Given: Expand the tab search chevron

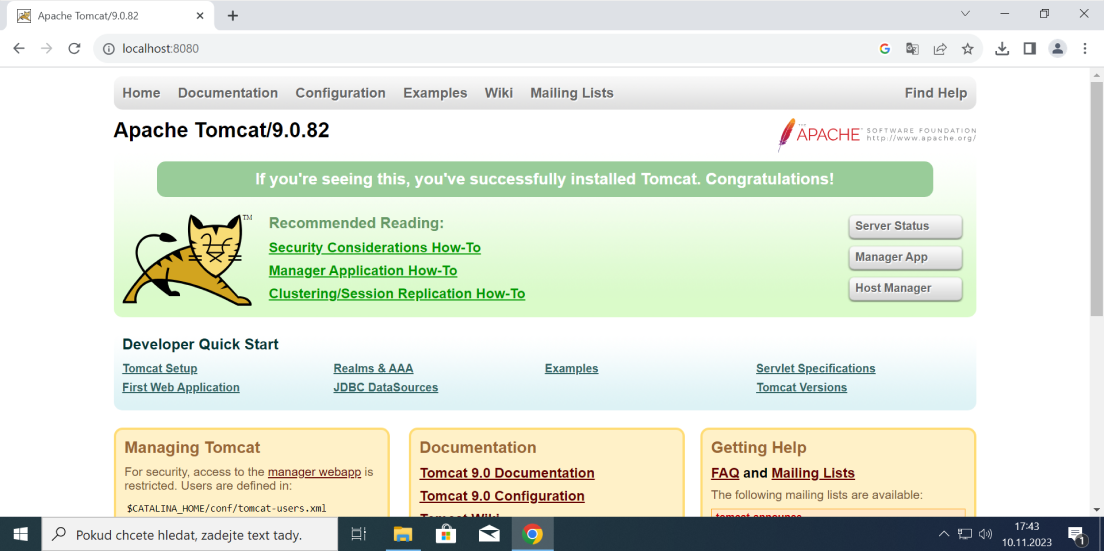Looking at the screenshot, I should [965, 14].
